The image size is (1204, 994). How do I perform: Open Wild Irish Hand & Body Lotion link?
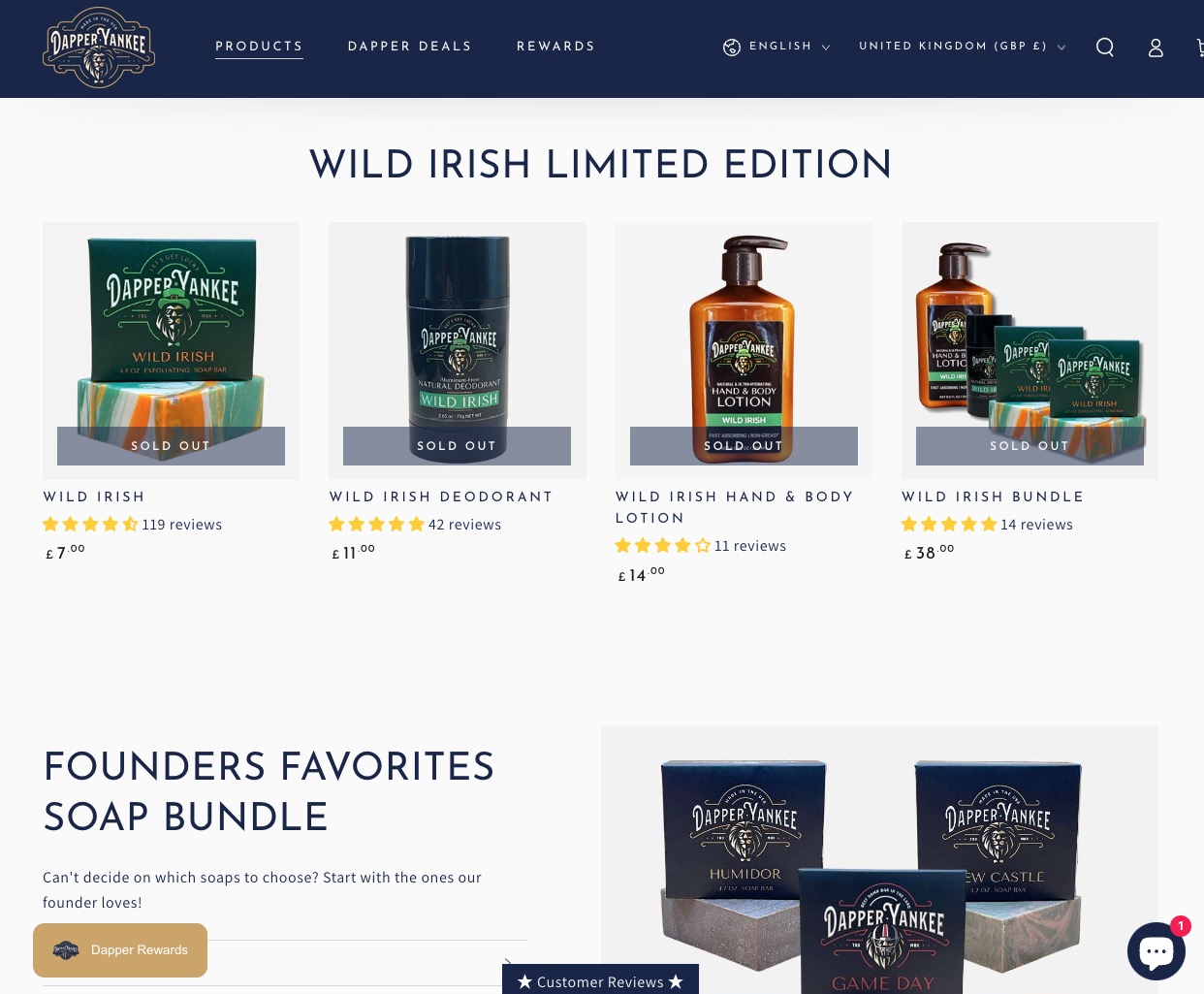pyautogui.click(x=735, y=507)
